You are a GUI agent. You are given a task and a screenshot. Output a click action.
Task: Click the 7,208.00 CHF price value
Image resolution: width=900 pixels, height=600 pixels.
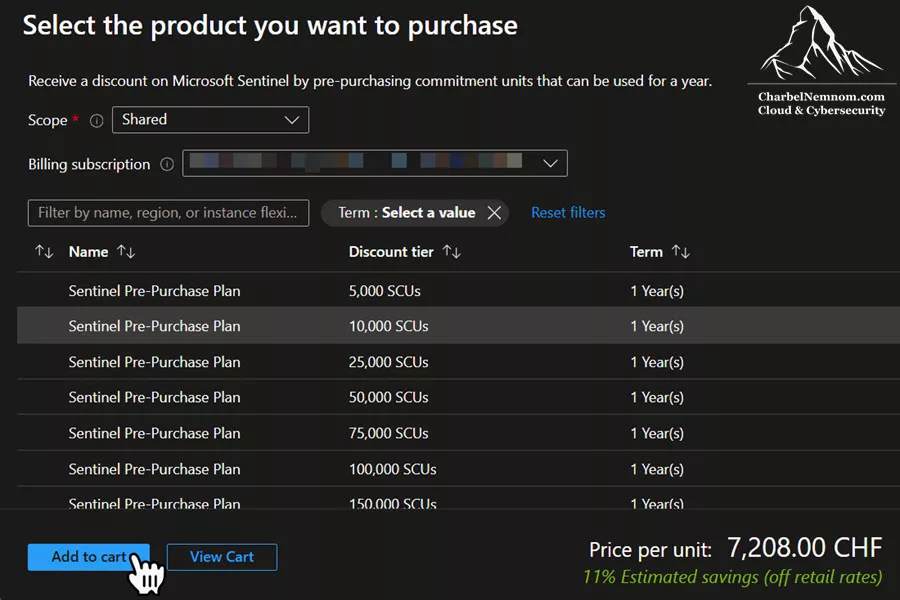pos(805,548)
